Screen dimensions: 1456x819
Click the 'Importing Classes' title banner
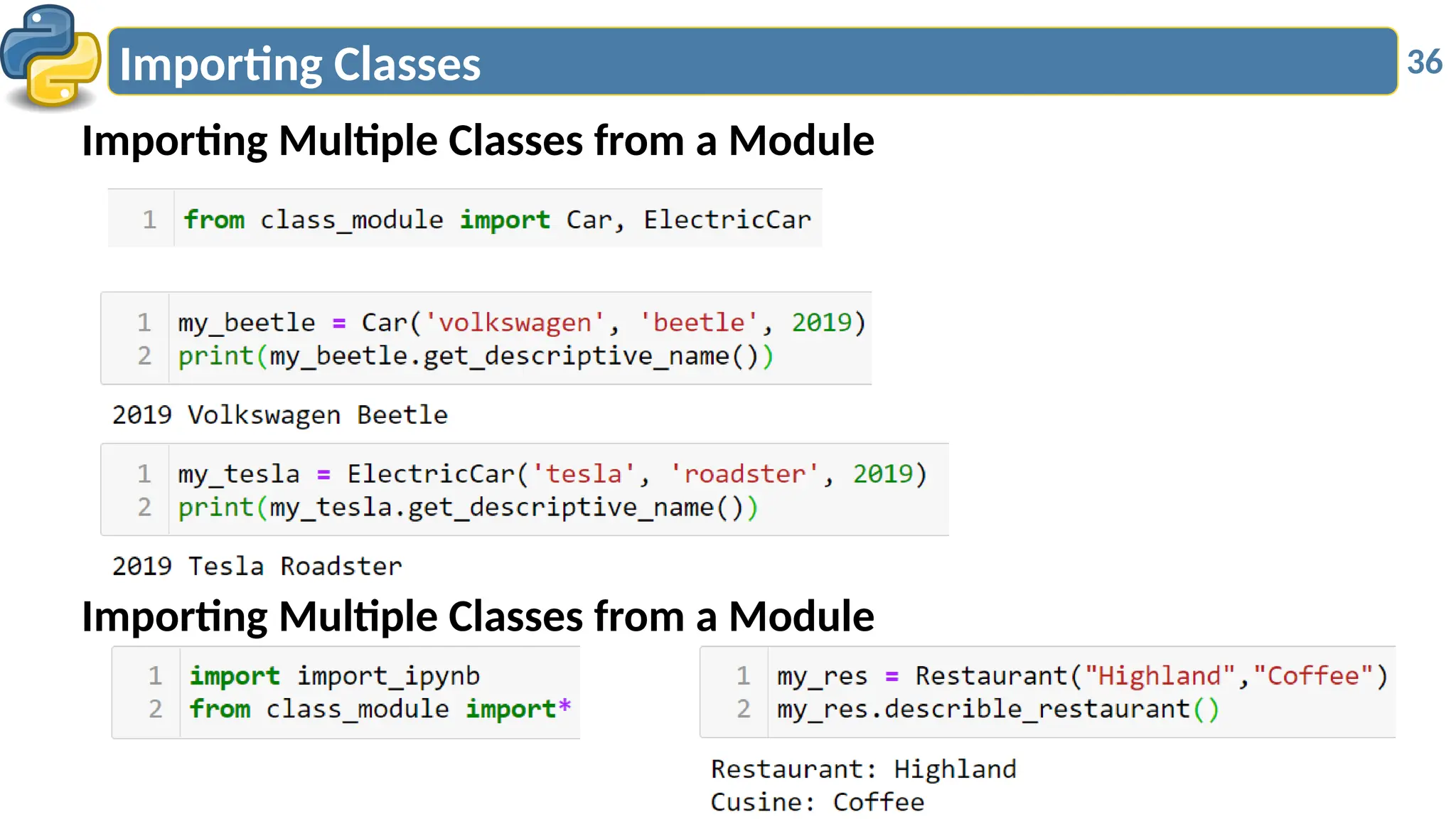[752, 62]
